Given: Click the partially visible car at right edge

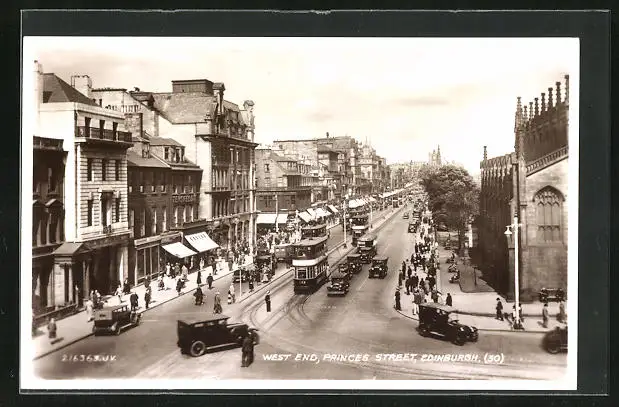Looking at the screenshot, I should point(555,340).
